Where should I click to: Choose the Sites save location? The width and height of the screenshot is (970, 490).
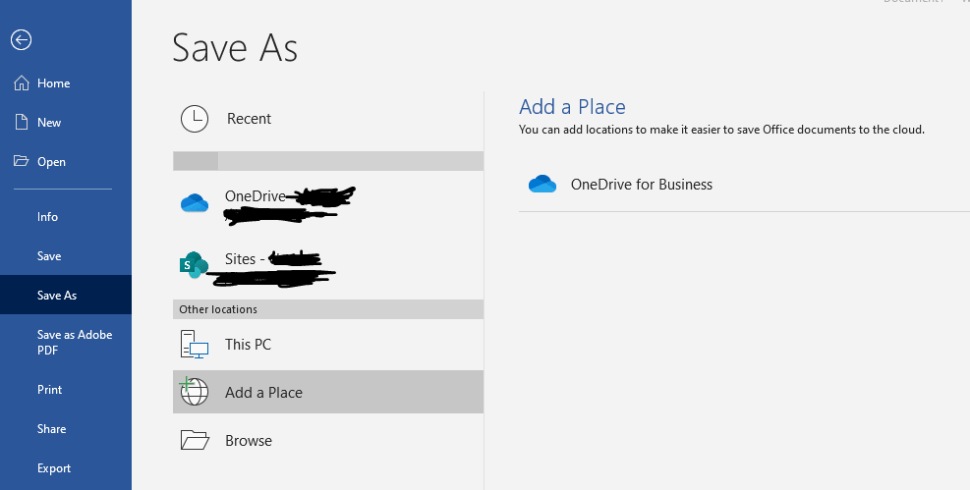point(328,265)
